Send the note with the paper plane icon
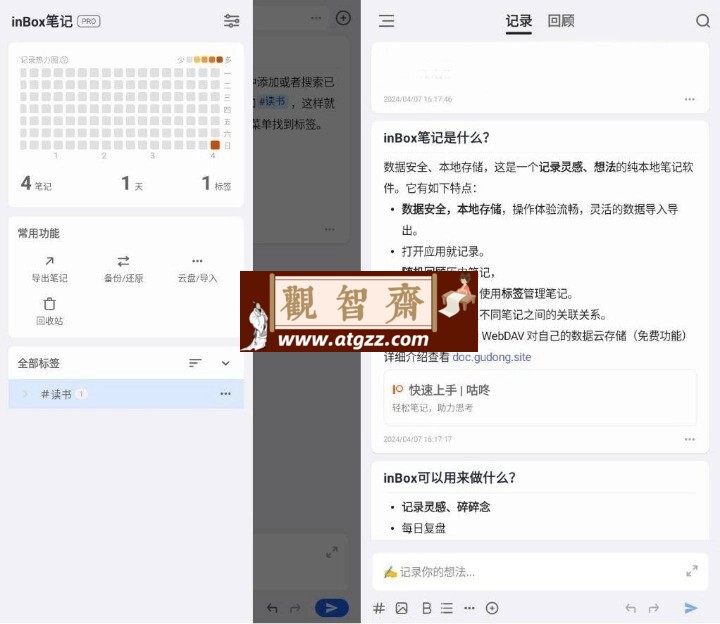 pyautogui.click(x=691, y=608)
